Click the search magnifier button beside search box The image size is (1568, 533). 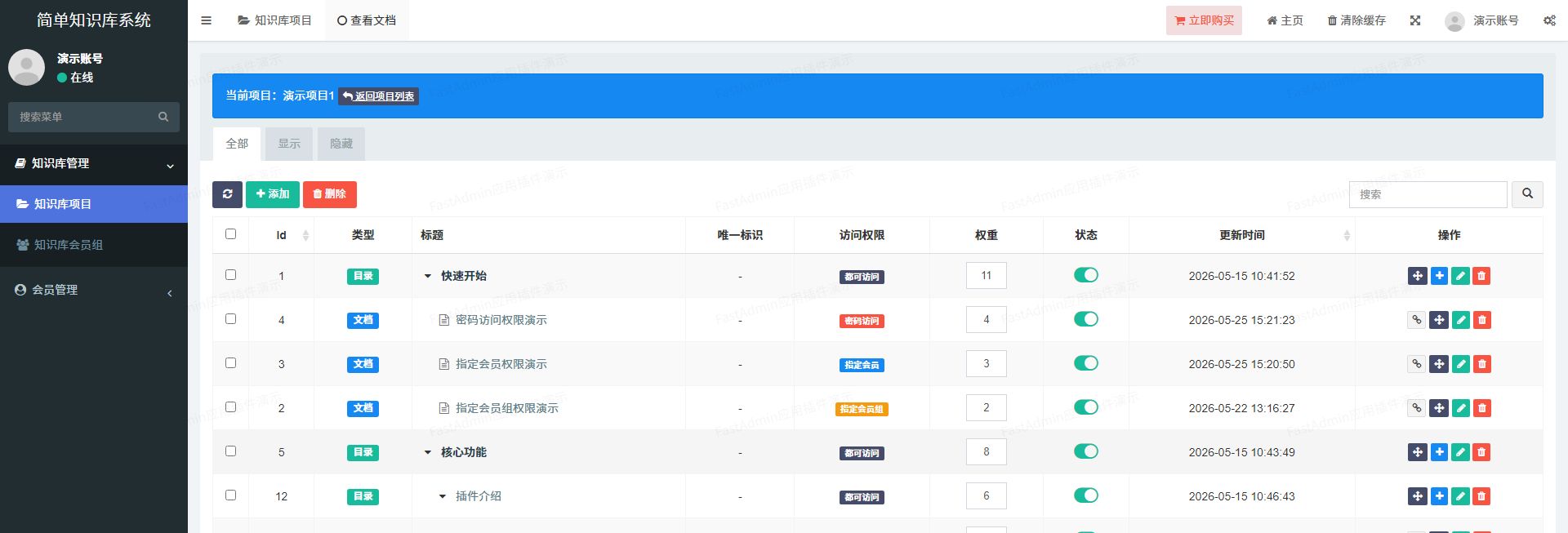pos(1527,194)
